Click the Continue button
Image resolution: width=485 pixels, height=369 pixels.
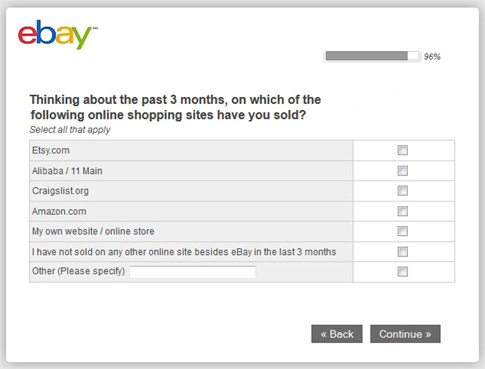coord(405,334)
